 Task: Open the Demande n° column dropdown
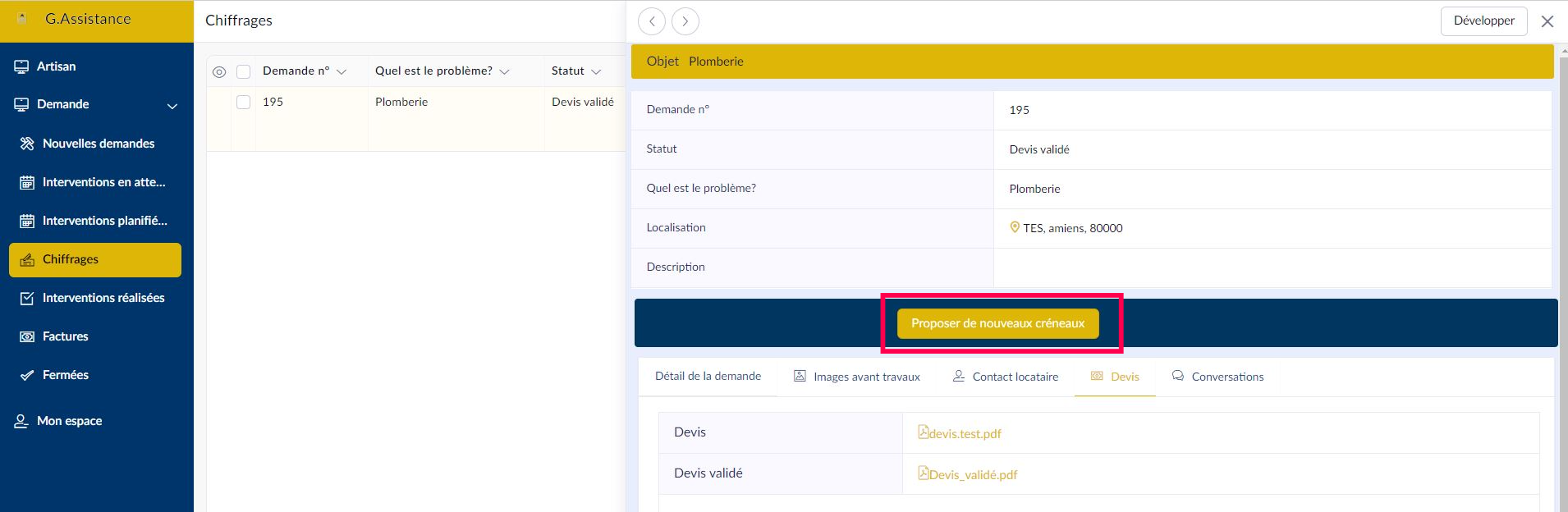(x=342, y=72)
